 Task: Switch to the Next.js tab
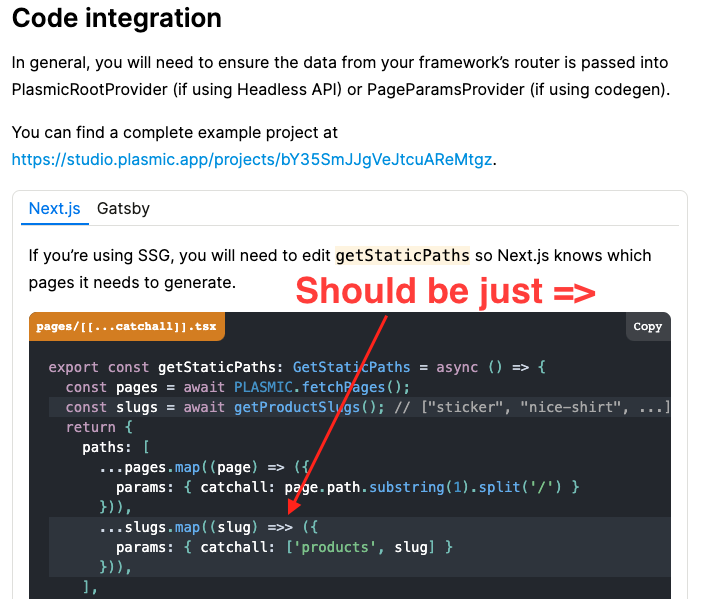[54, 209]
